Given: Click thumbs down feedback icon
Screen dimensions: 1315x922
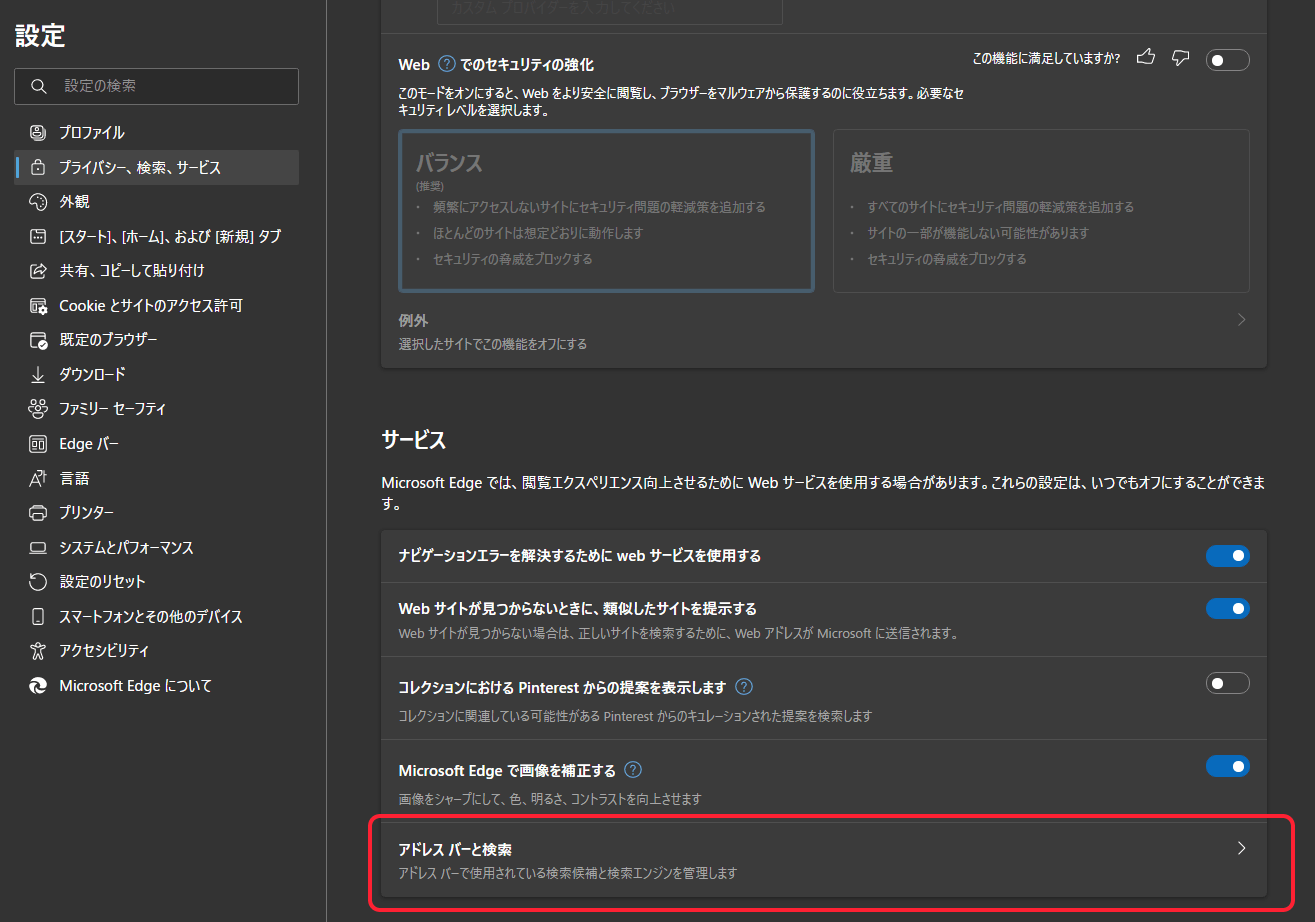Looking at the screenshot, I should coord(1180,58).
